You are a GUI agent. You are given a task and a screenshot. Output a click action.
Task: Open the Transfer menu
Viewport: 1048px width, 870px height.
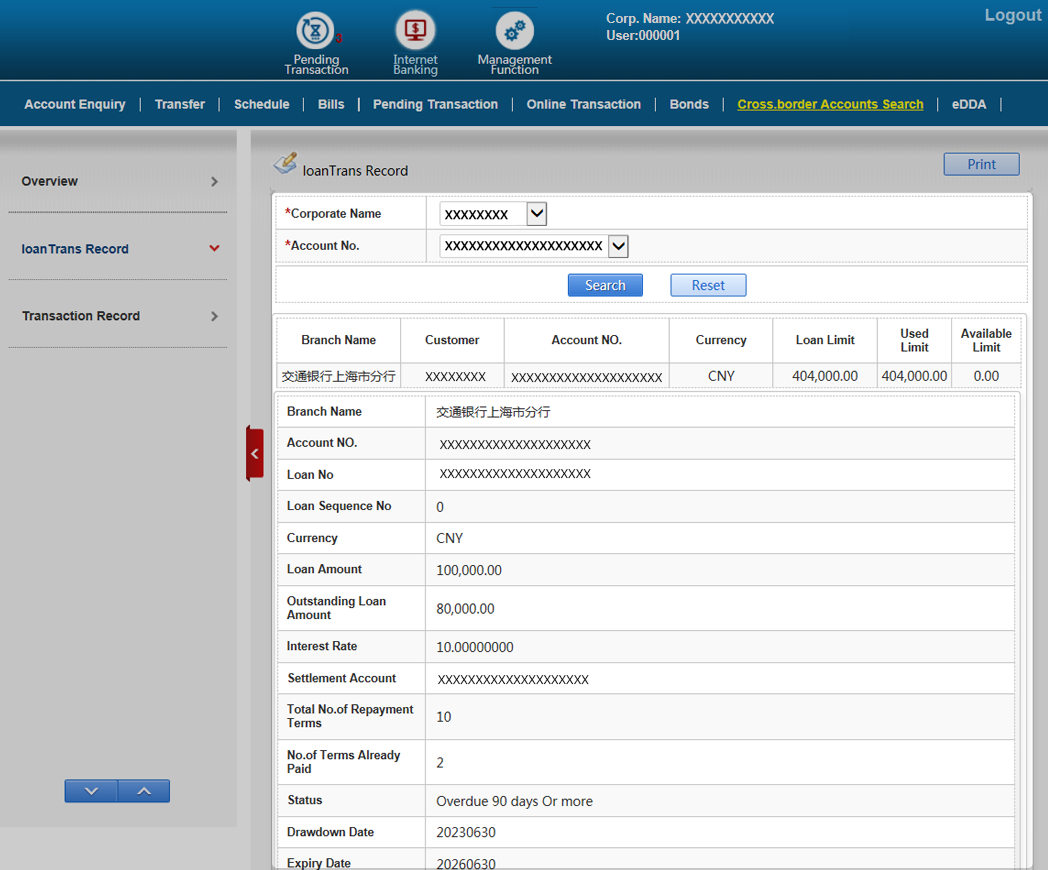point(180,104)
